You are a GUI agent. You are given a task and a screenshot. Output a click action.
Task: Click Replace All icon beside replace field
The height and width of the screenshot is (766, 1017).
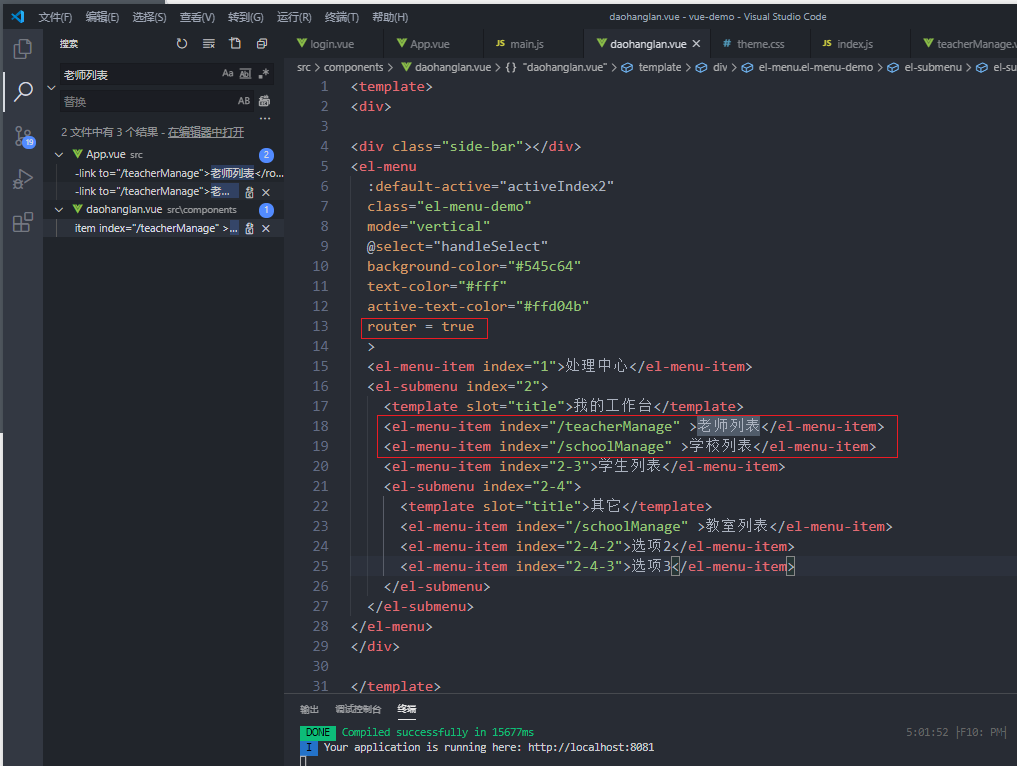265,101
